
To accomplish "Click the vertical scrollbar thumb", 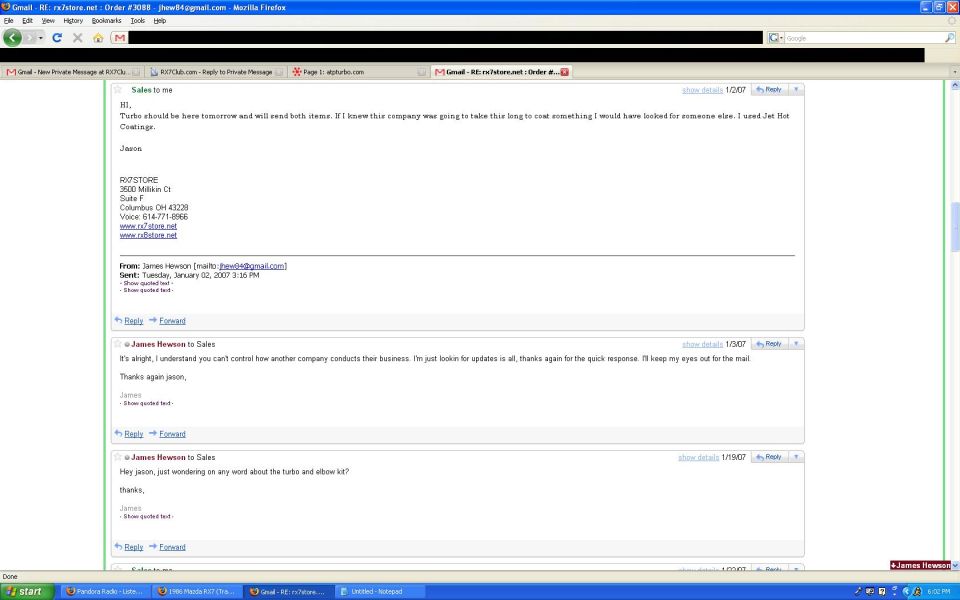I will [x=954, y=227].
